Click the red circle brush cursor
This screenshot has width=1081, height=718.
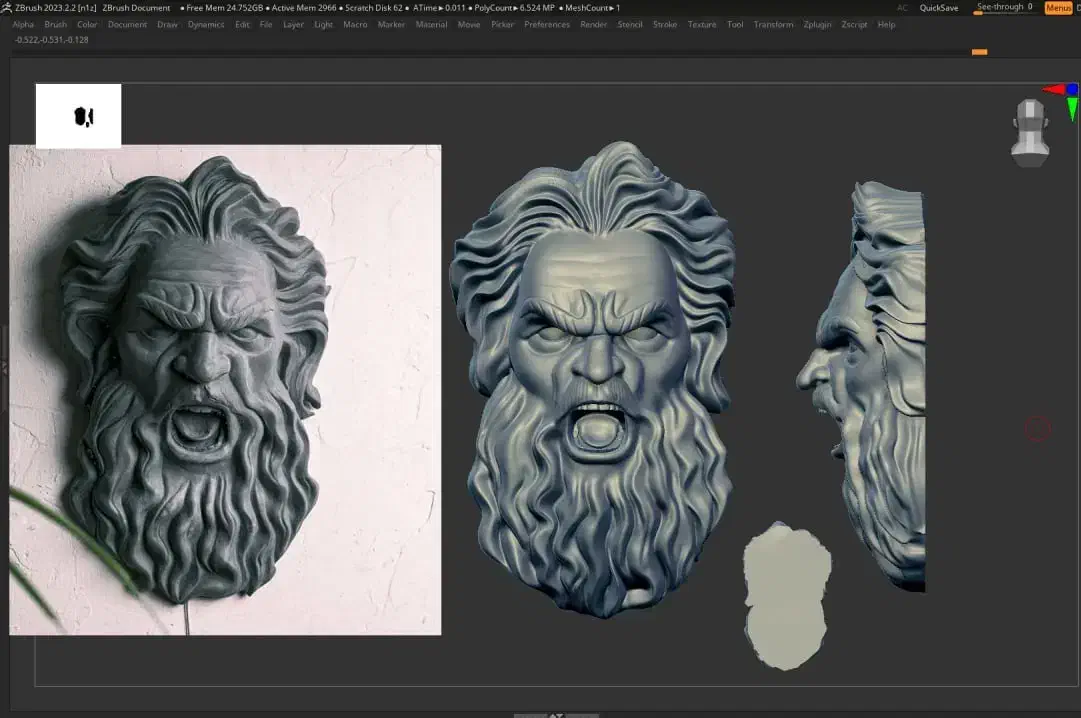click(x=1038, y=429)
